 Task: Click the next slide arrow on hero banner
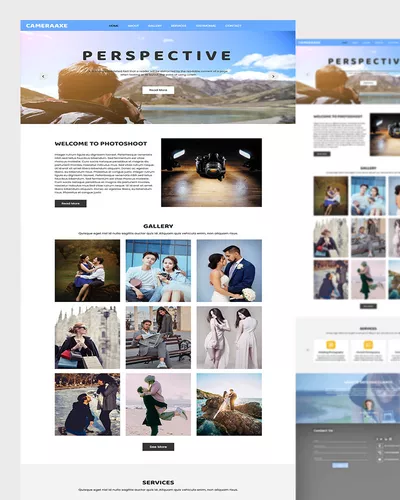point(273,76)
